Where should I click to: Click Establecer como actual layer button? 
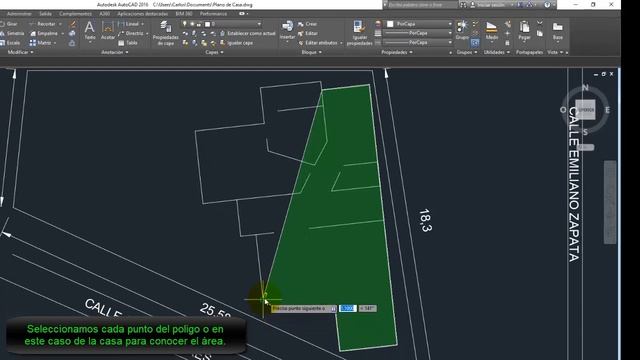point(247,33)
